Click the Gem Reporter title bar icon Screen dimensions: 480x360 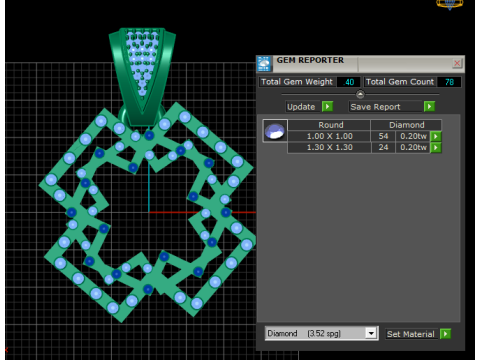(264, 64)
